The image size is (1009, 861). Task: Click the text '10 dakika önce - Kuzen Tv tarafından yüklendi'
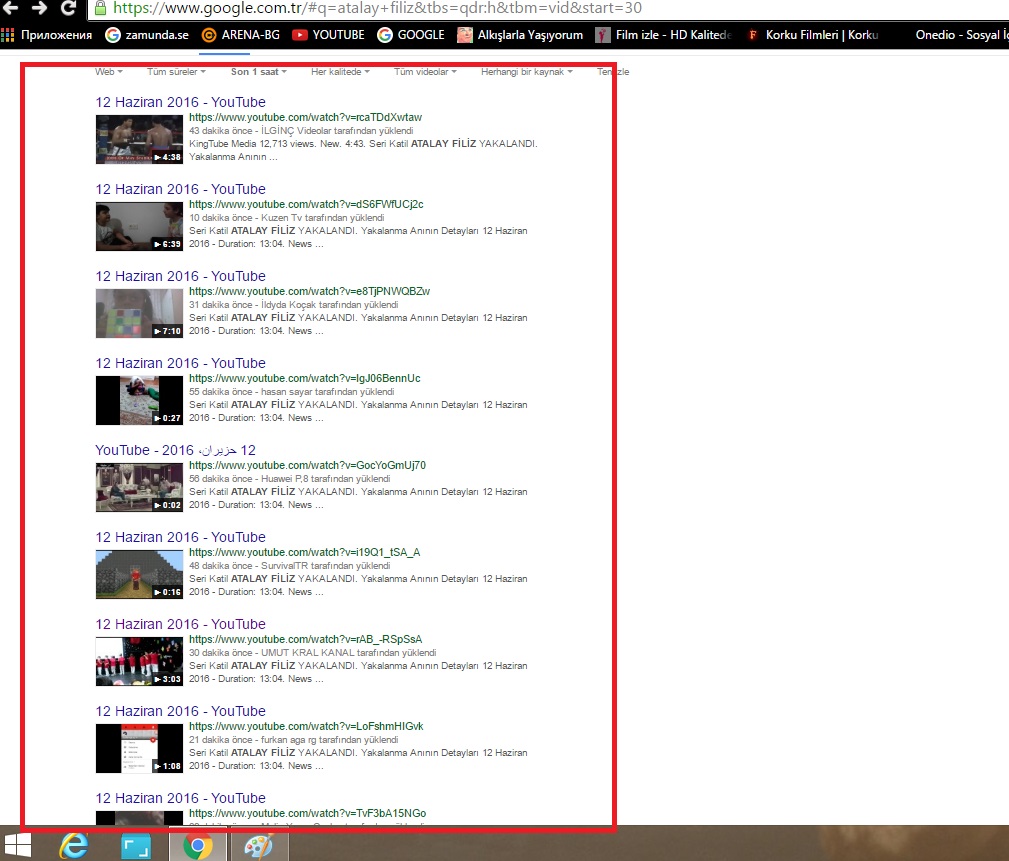(x=287, y=218)
